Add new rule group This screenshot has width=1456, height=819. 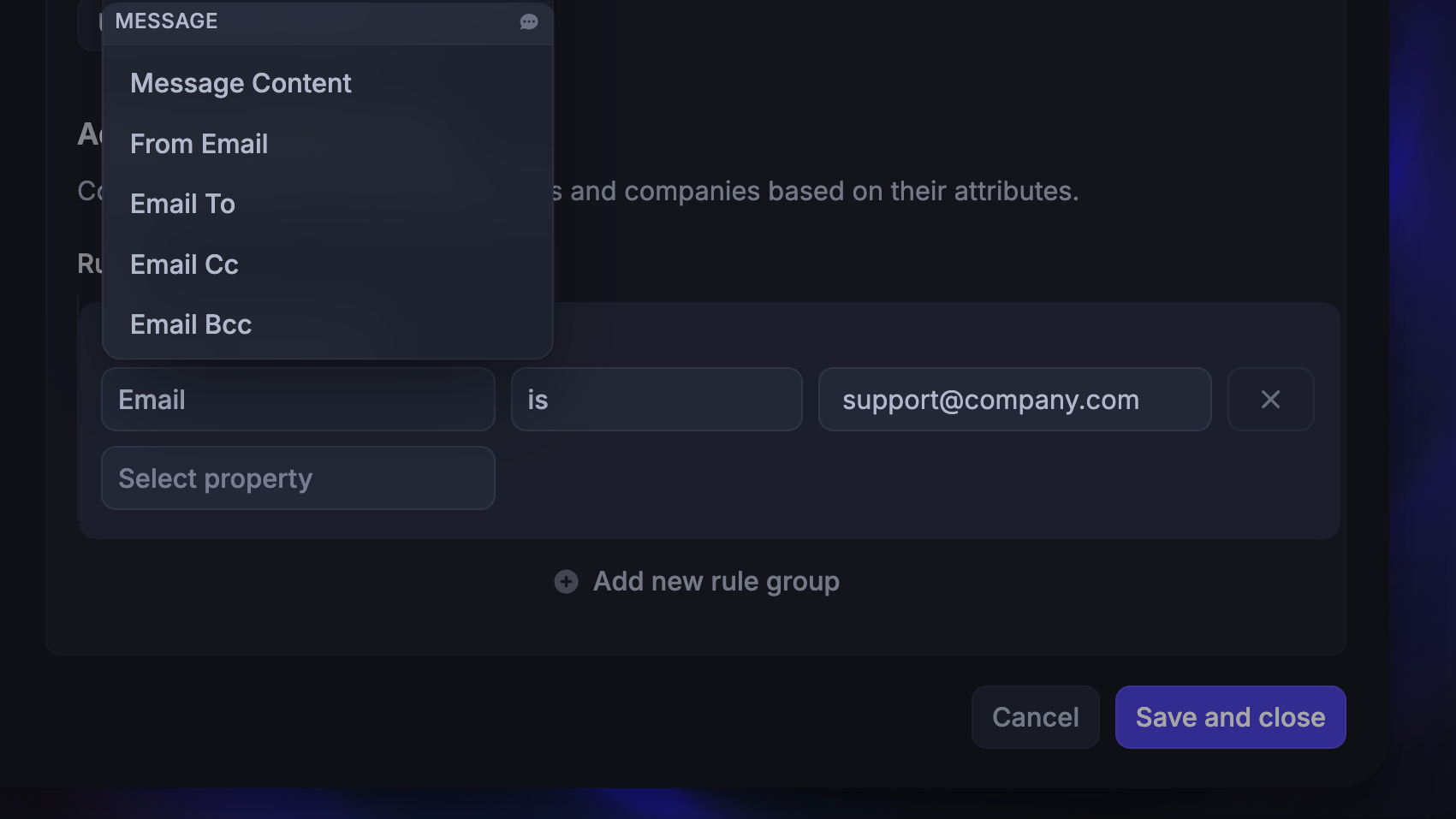pos(697,582)
